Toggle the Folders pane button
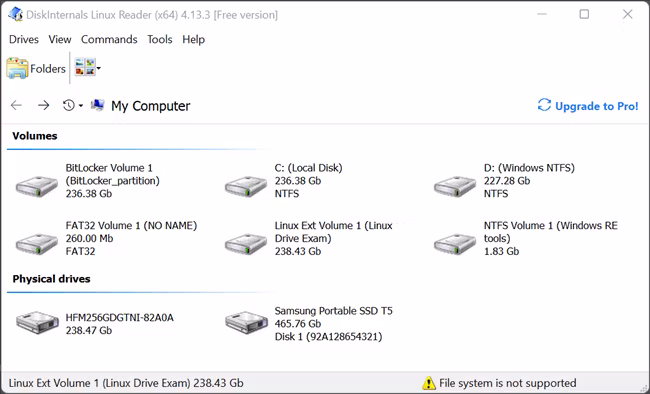This screenshot has width=650, height=394. [36, 68]
